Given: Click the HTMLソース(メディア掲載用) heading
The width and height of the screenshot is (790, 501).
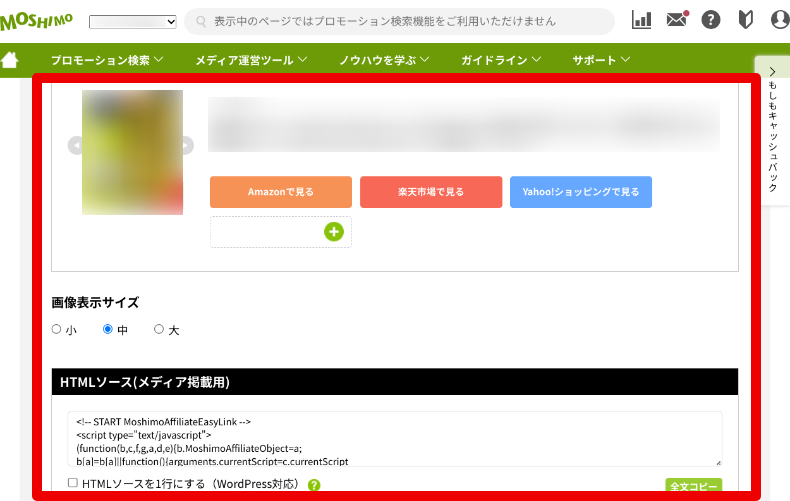Looking at the screenshot, I should click(145, 382).
